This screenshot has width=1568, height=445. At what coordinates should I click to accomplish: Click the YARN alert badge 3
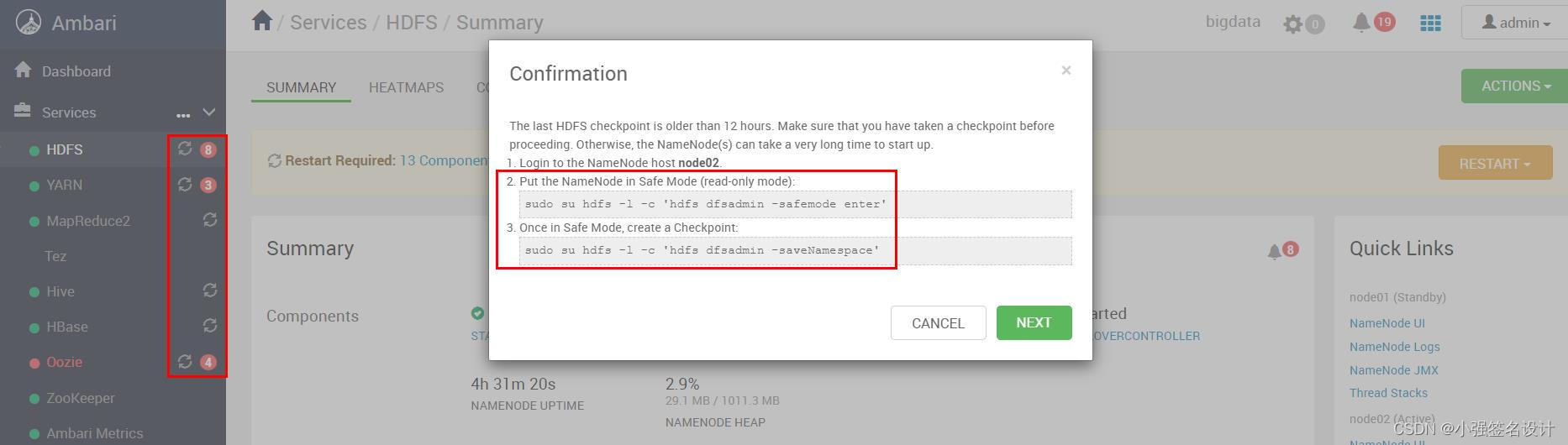click(x=208, y=186)
